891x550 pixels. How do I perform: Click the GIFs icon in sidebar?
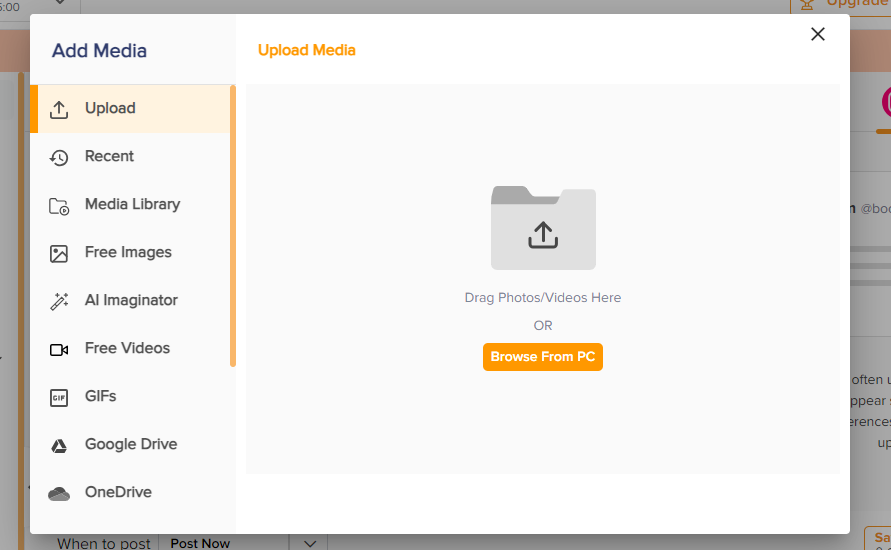[59, 398]
